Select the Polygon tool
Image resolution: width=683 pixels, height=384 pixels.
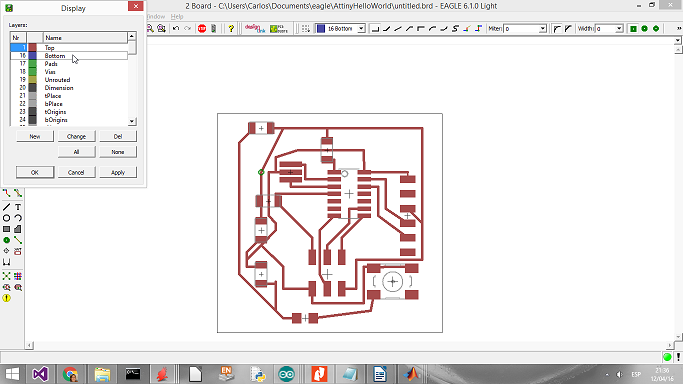(18, 229)
